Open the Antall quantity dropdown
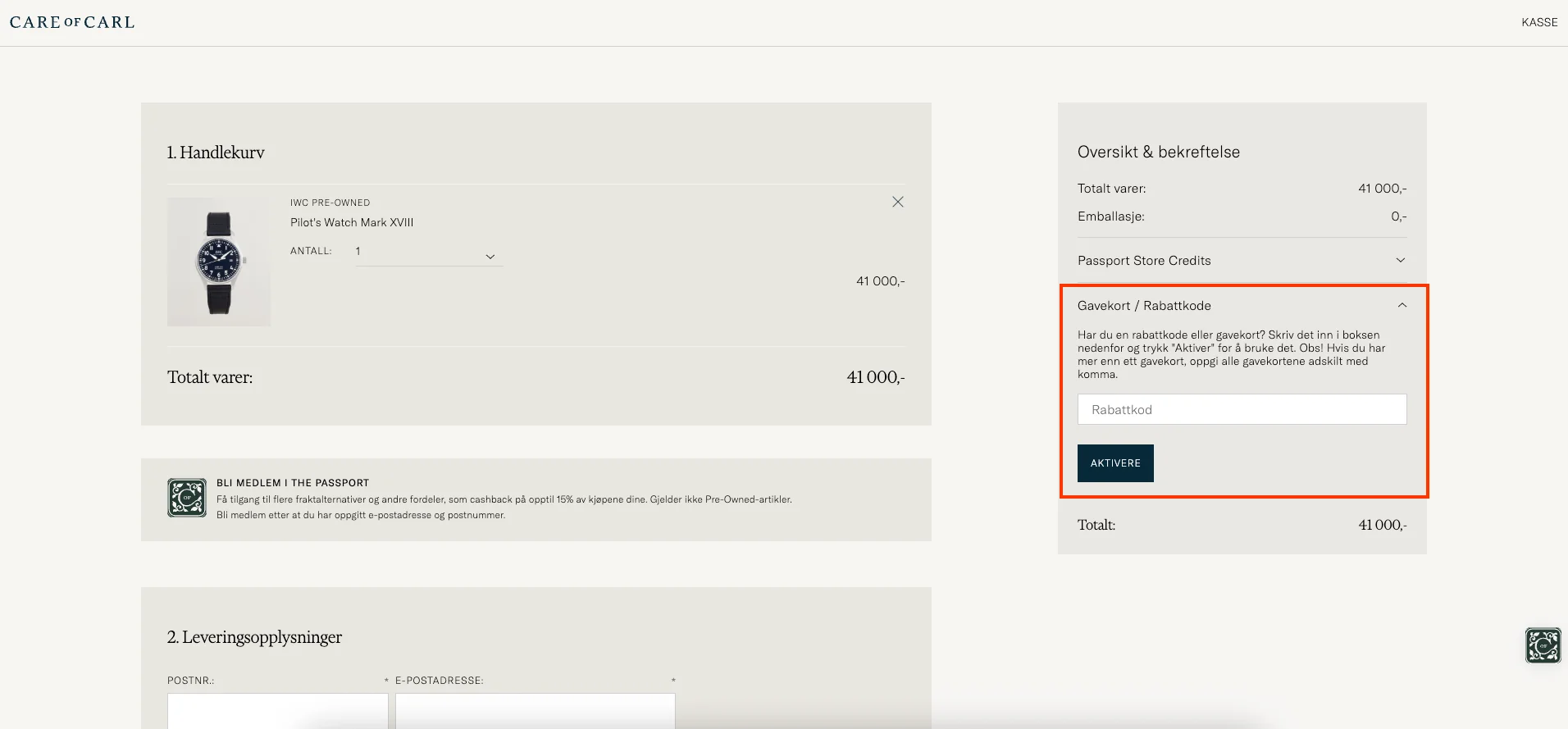 429,253
